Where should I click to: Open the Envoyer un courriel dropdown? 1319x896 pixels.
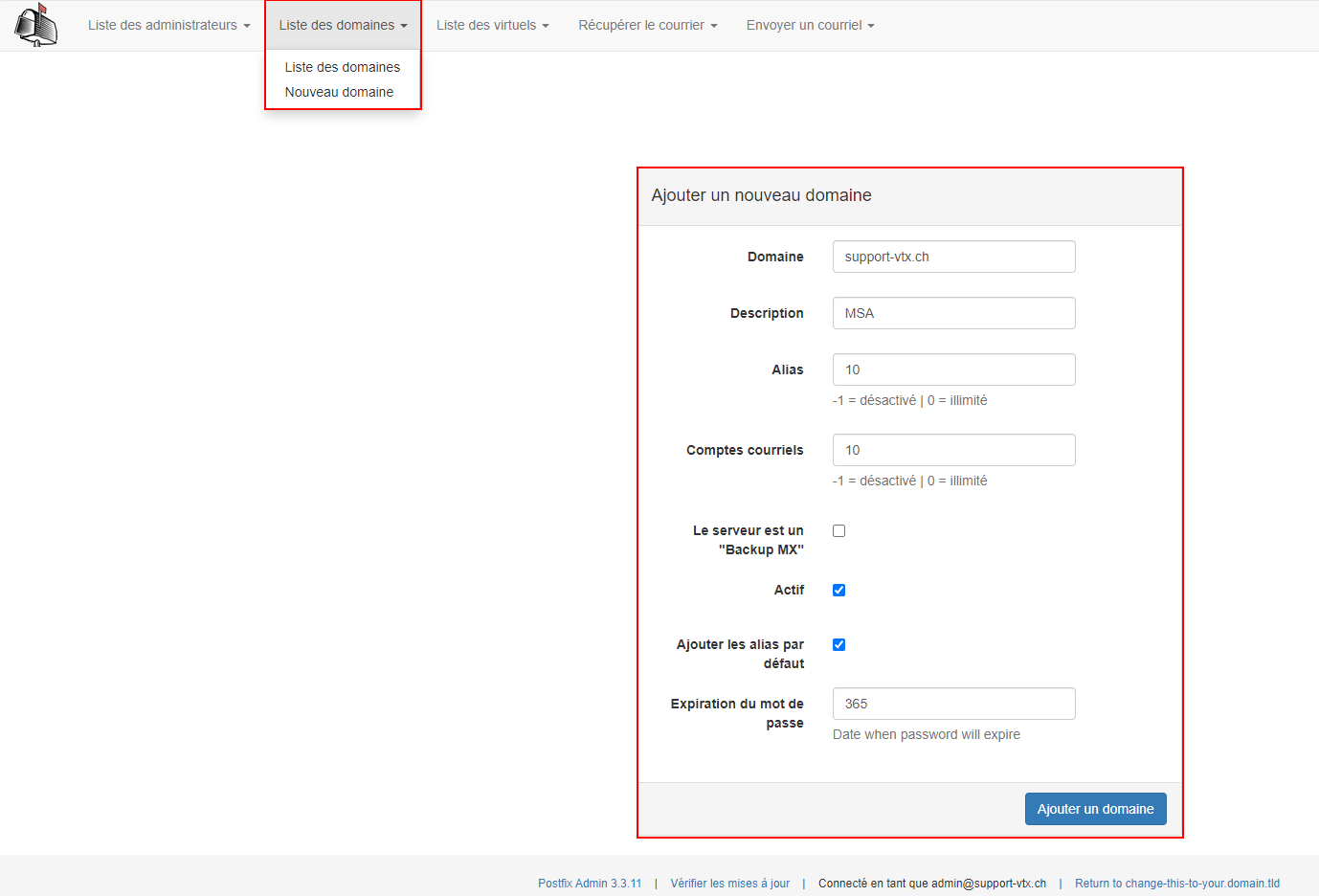(x=810, y=25)
